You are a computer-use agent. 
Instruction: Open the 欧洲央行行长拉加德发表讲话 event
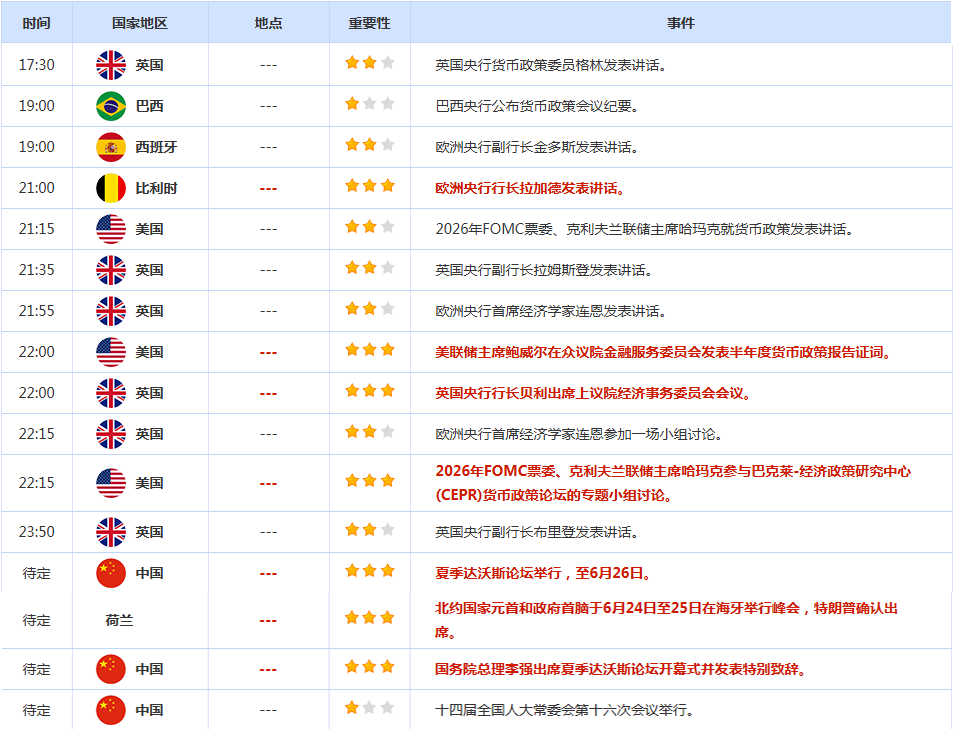[x=530, y=189]
